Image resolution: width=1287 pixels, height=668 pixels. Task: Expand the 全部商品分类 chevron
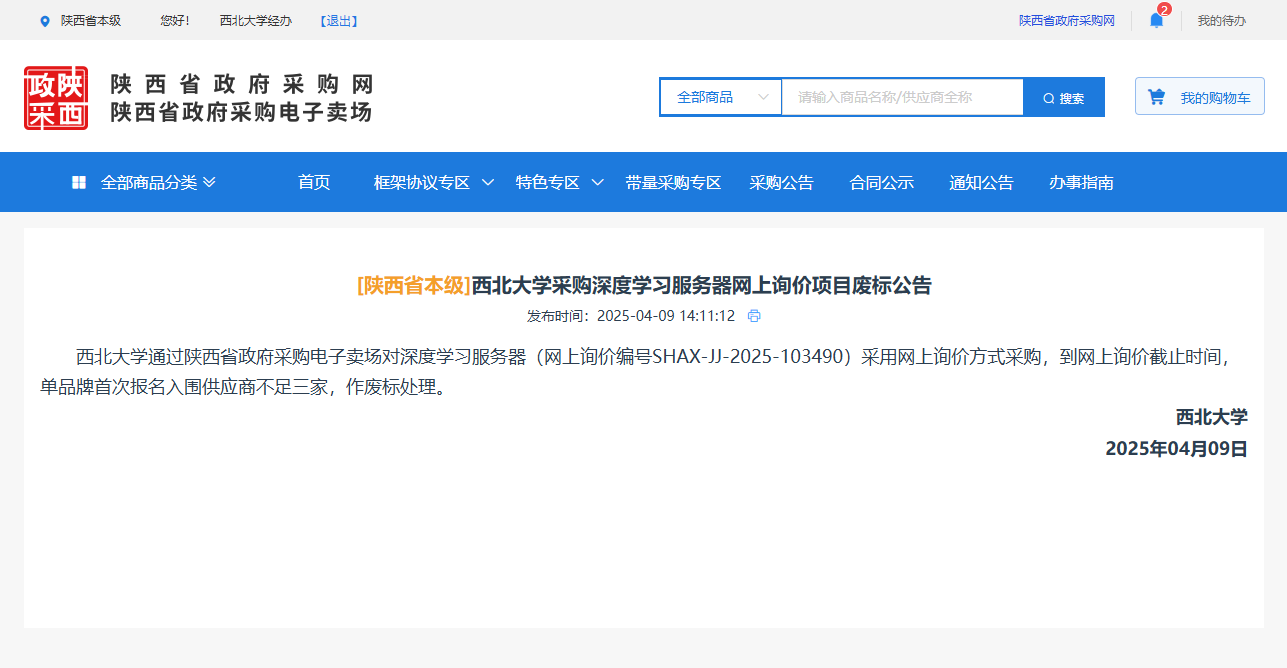209,182
